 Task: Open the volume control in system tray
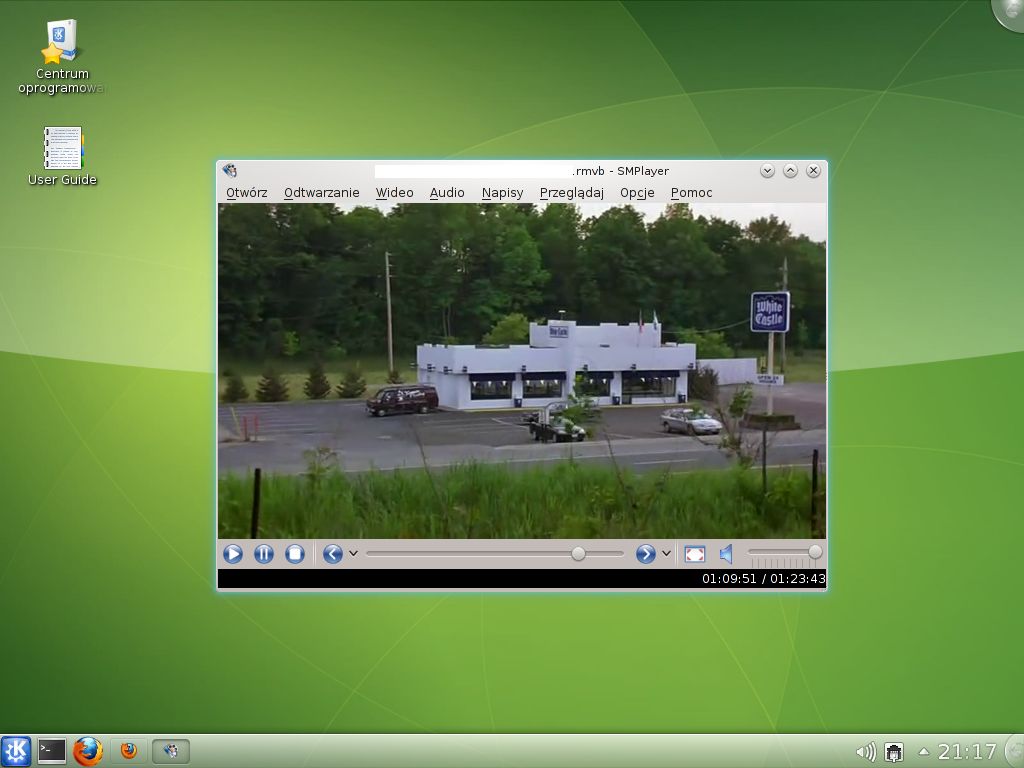click(x=866, y=752)
